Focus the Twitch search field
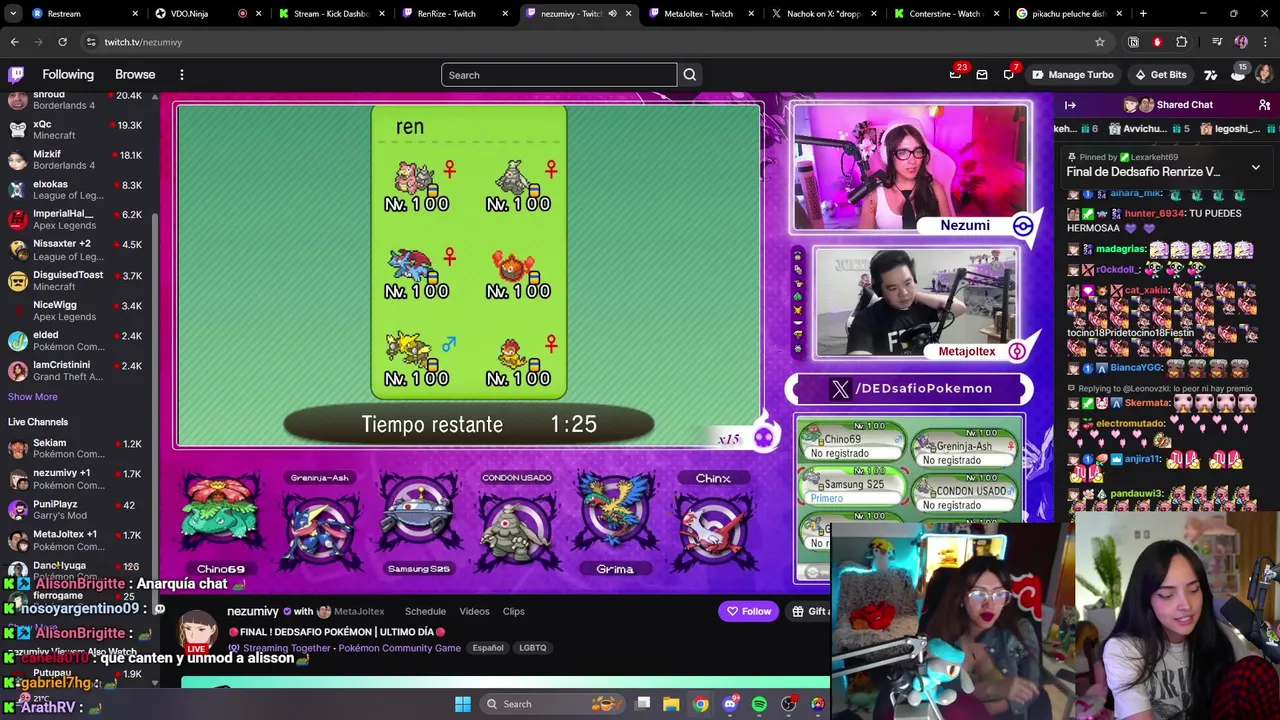 pos(559,75)
